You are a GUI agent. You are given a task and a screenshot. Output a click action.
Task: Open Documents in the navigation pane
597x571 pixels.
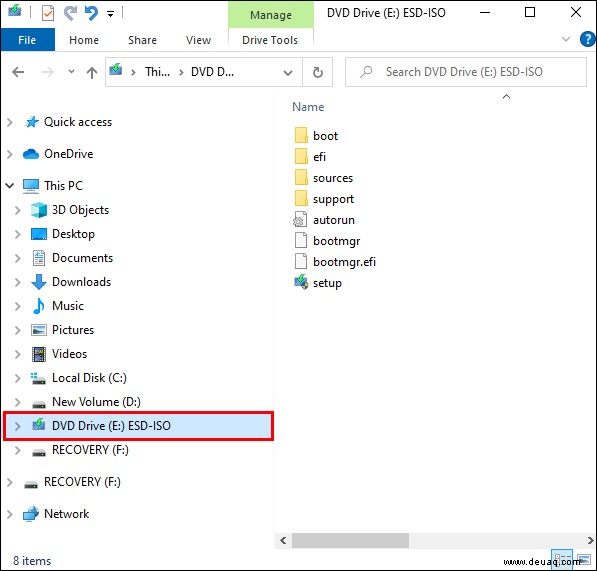(82, 258)
